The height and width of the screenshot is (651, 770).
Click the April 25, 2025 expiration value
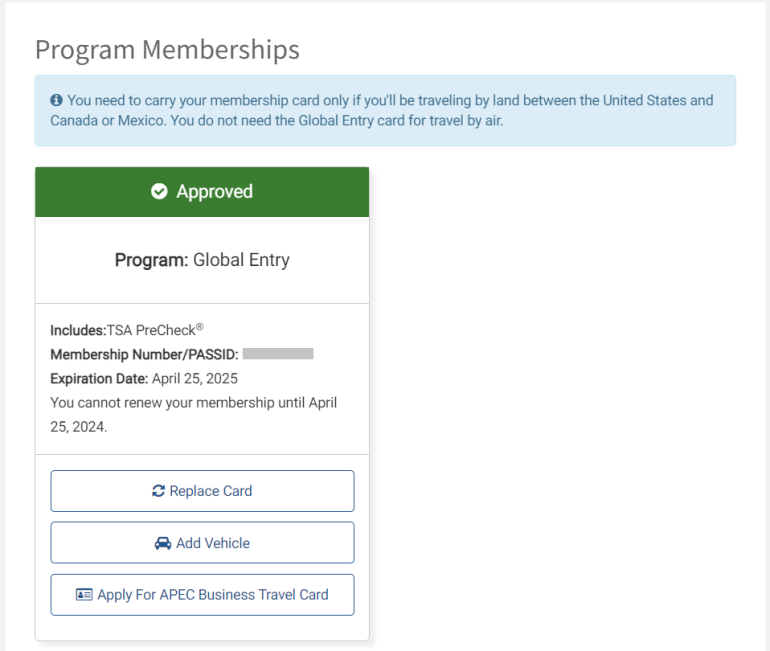[x=195, y=378]
